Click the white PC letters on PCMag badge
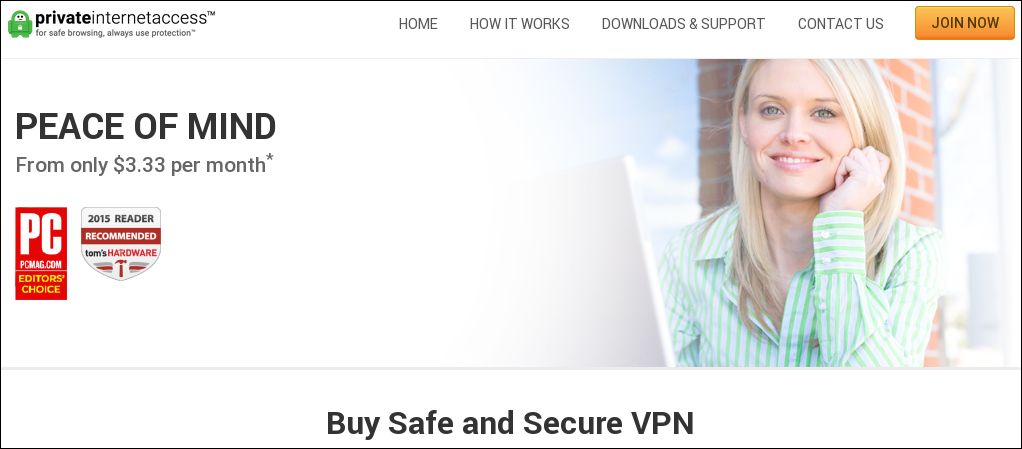This screenshot has height=449, width=1022. pyautogui.click(x=41, y=235)
